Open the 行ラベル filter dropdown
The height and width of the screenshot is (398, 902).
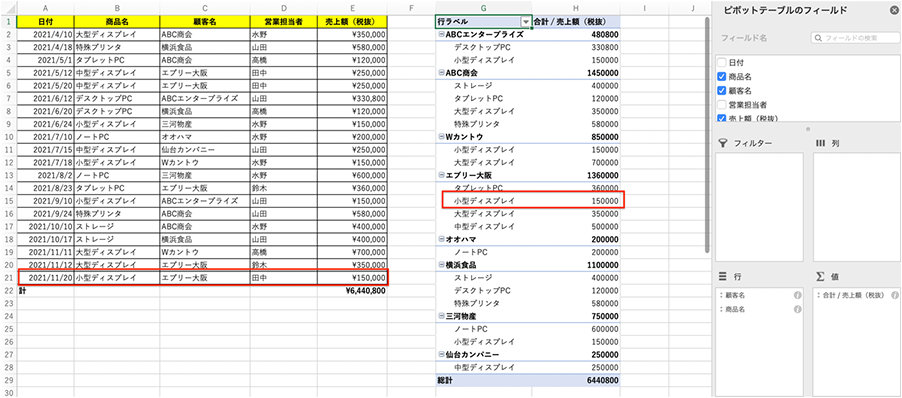[525, 22]
